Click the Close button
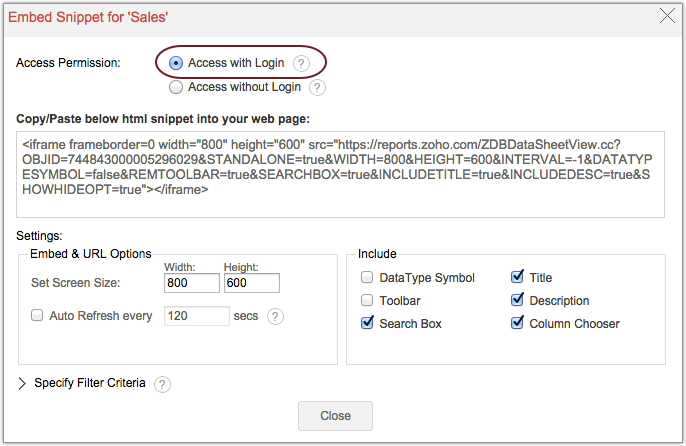 pos(335,416)
